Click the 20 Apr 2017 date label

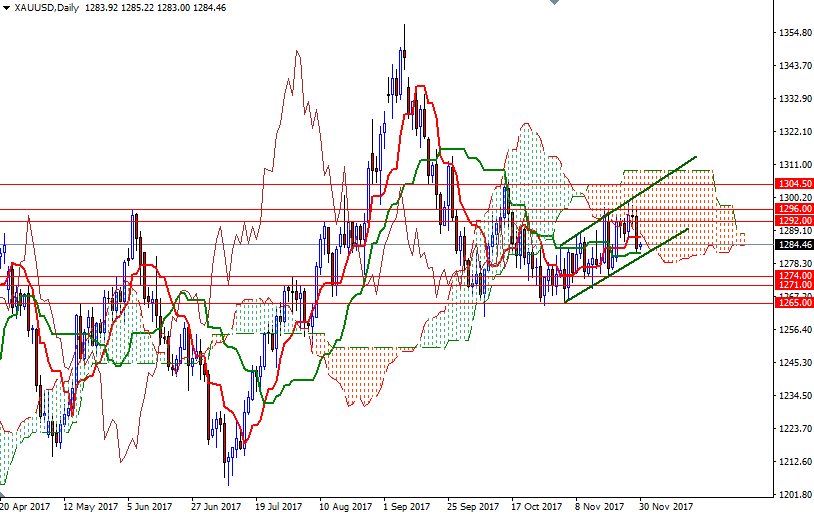[x=25, y=506]
